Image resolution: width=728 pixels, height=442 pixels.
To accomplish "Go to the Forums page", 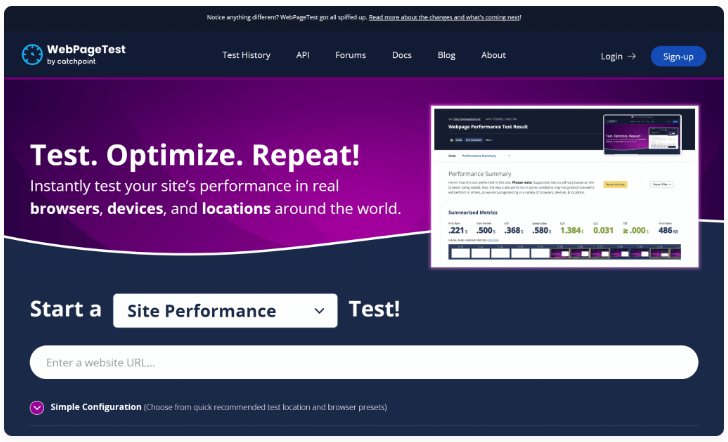I will tap(351, 55).
